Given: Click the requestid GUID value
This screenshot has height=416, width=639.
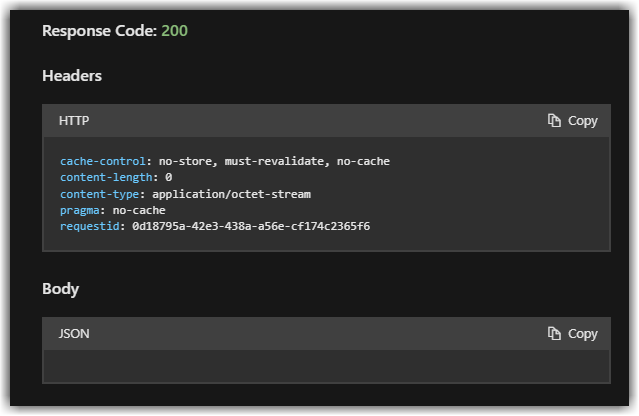Looking at the screenshot, I should [251, 226].
